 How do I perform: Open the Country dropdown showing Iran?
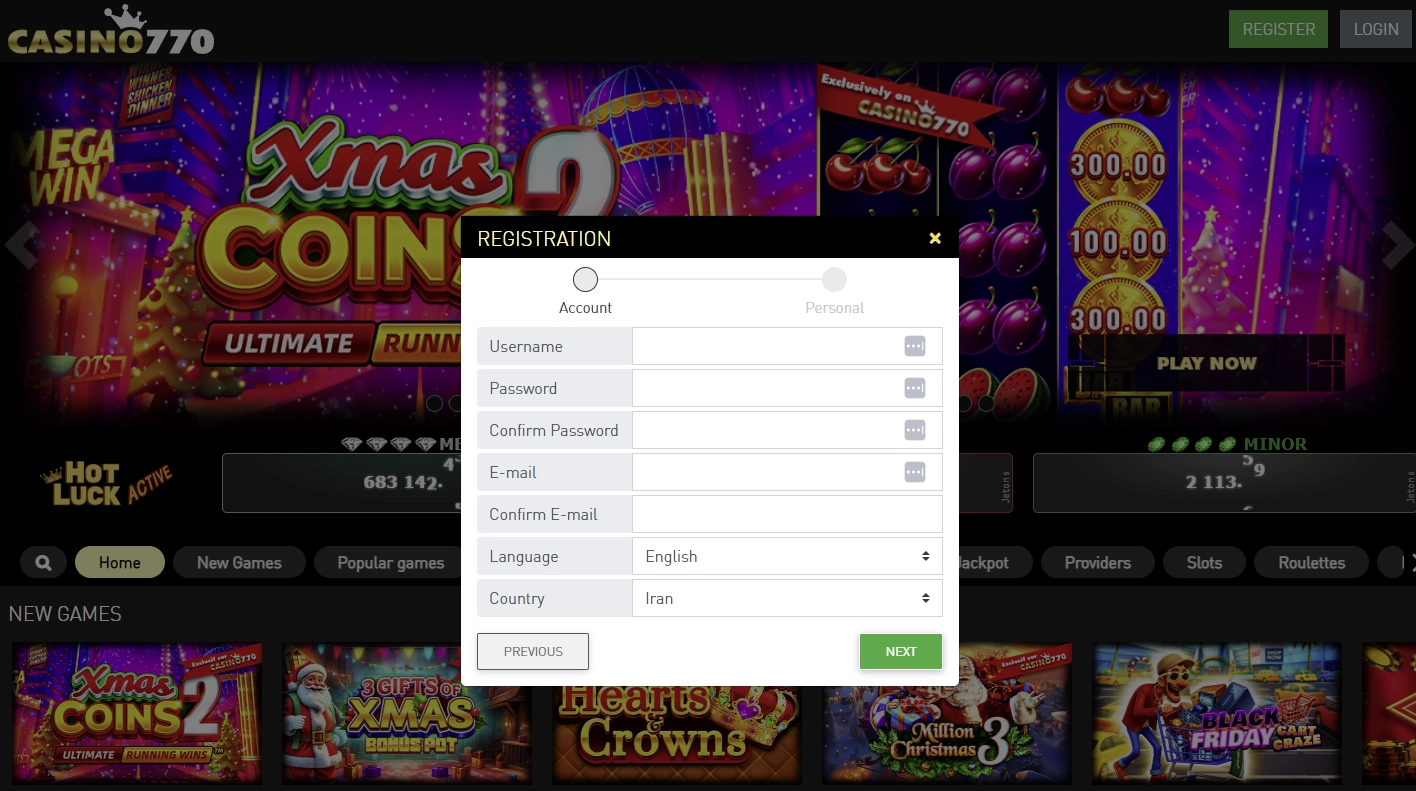[787, 598]
